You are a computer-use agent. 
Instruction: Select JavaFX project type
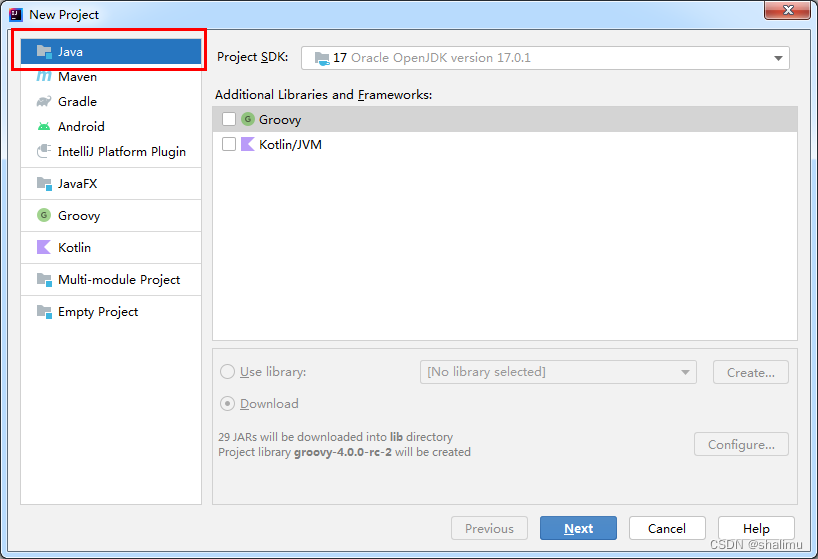click(x=111, y=184)
